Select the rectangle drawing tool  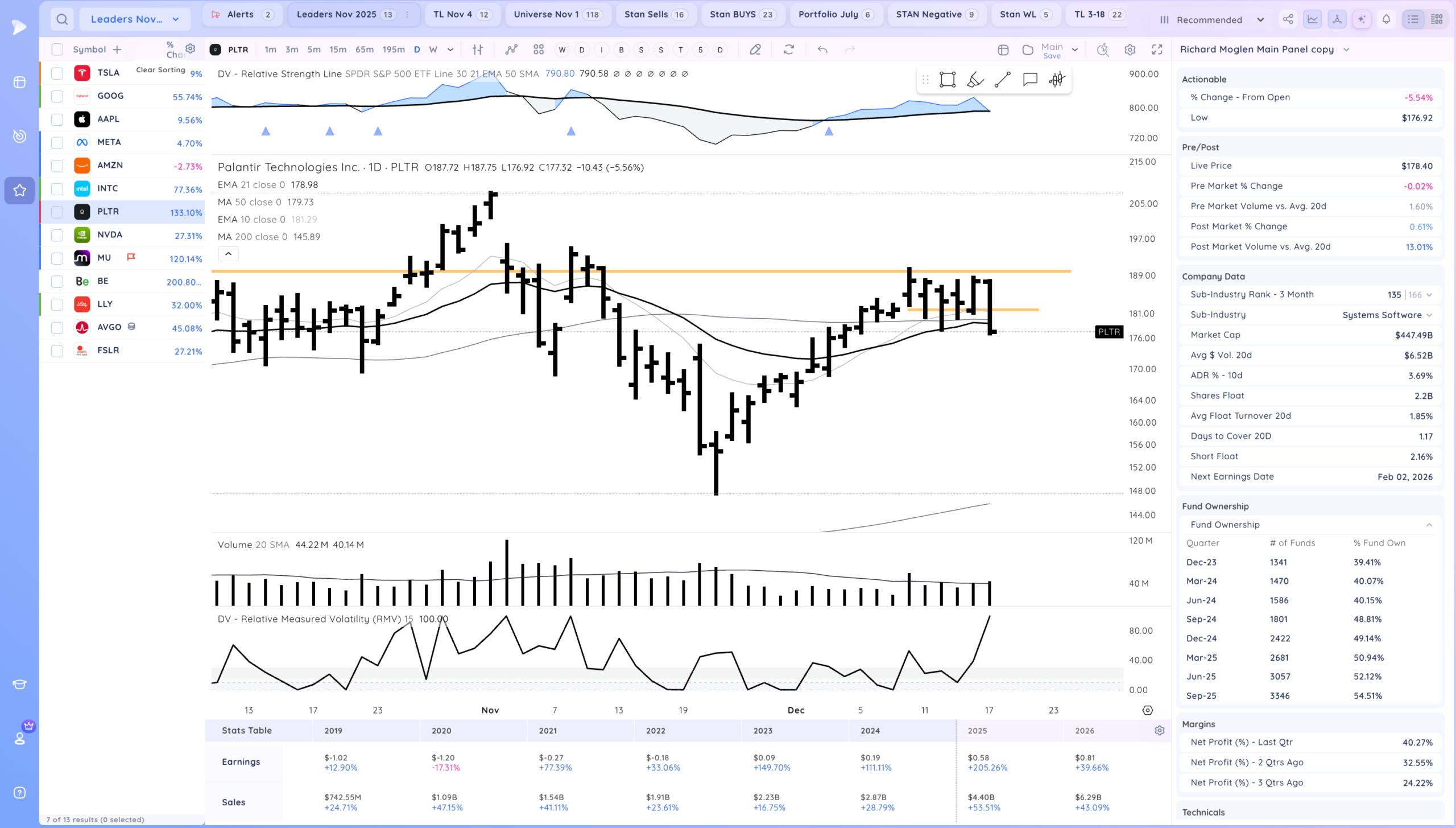[x=948, y=80]
